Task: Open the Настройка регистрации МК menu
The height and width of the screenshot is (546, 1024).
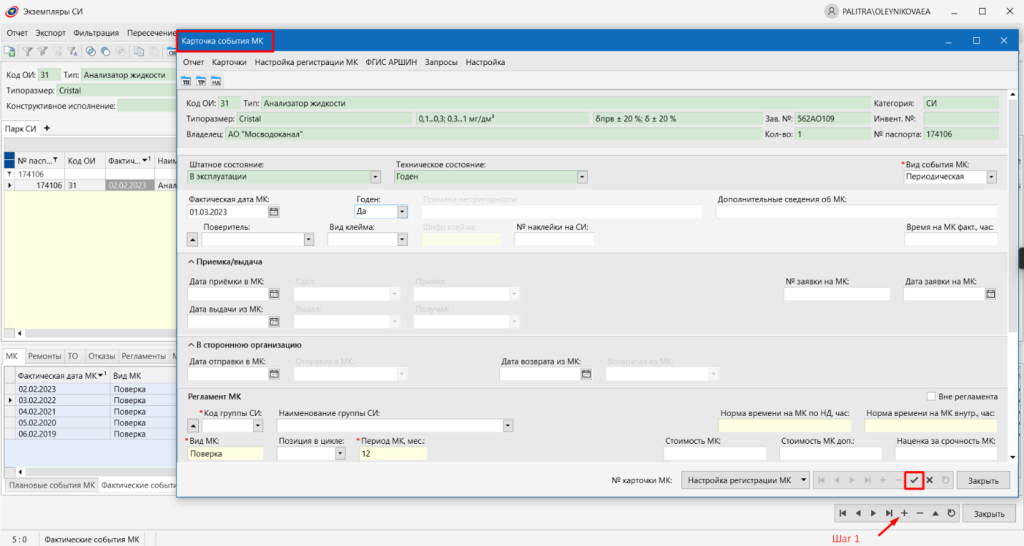Action: point(306,62)
